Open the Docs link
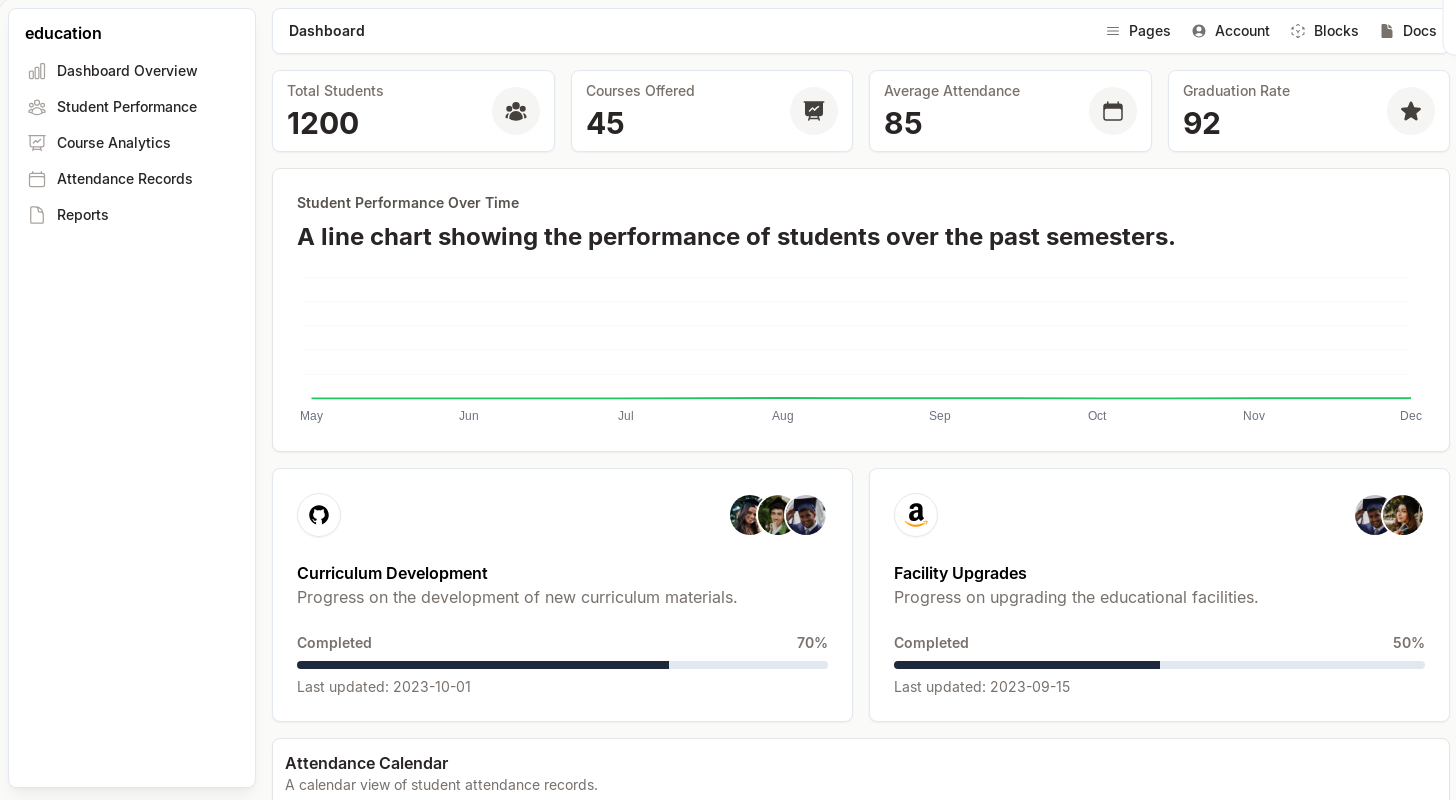 pyautogui.click(x=1408, y=31)
